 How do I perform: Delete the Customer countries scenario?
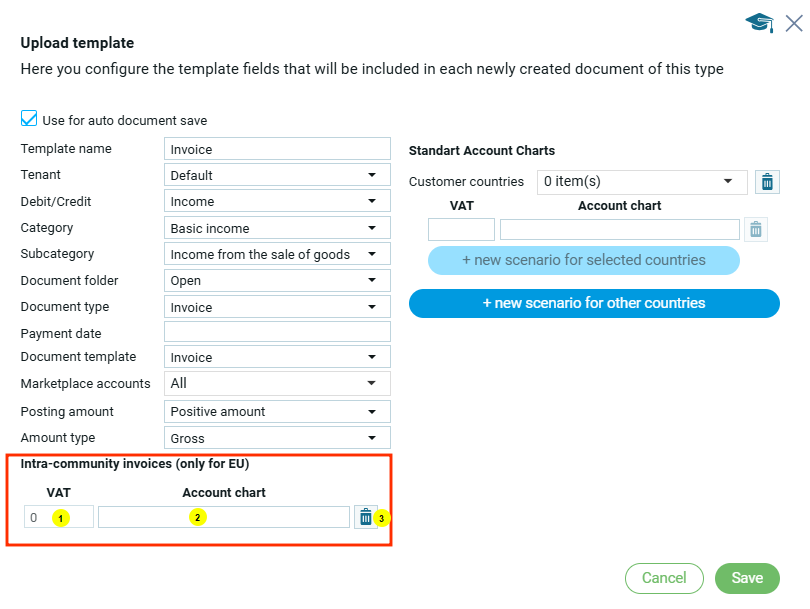pos(767,181)
